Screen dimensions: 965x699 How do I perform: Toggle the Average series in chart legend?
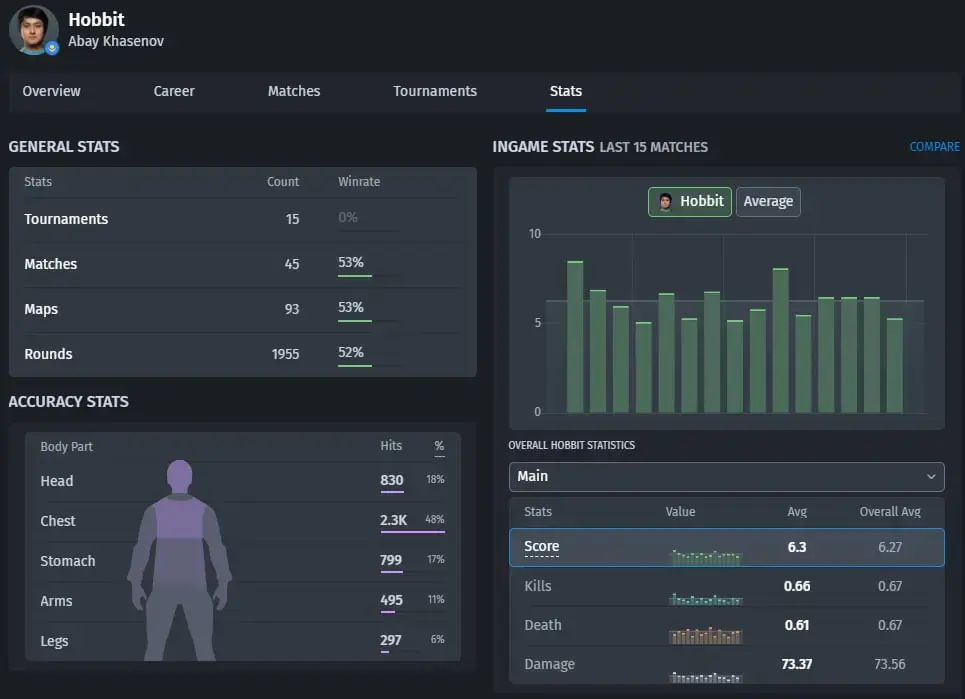click(x=768, y=202)
